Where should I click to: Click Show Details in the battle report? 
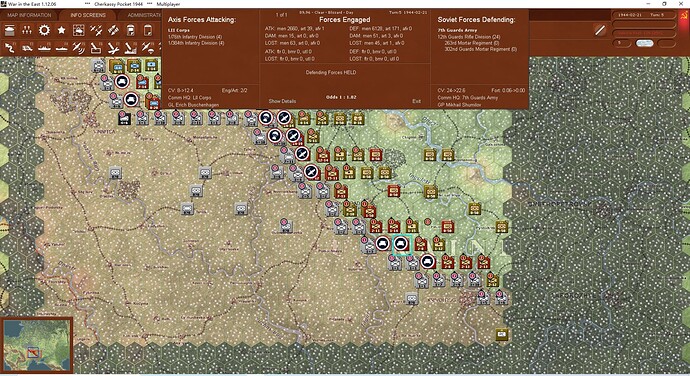tap(282, 101)
